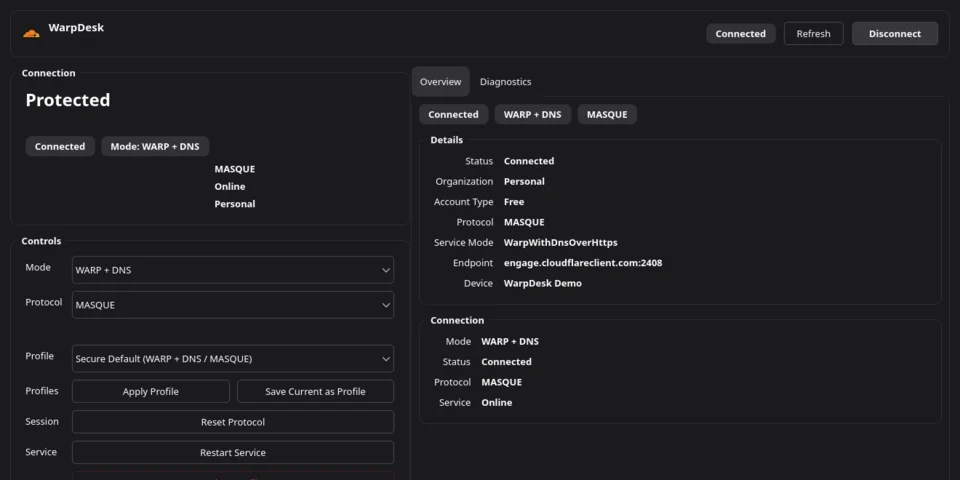Click Status value Connected in right Connection panel
Screen dimensions: 960x480
506,362
